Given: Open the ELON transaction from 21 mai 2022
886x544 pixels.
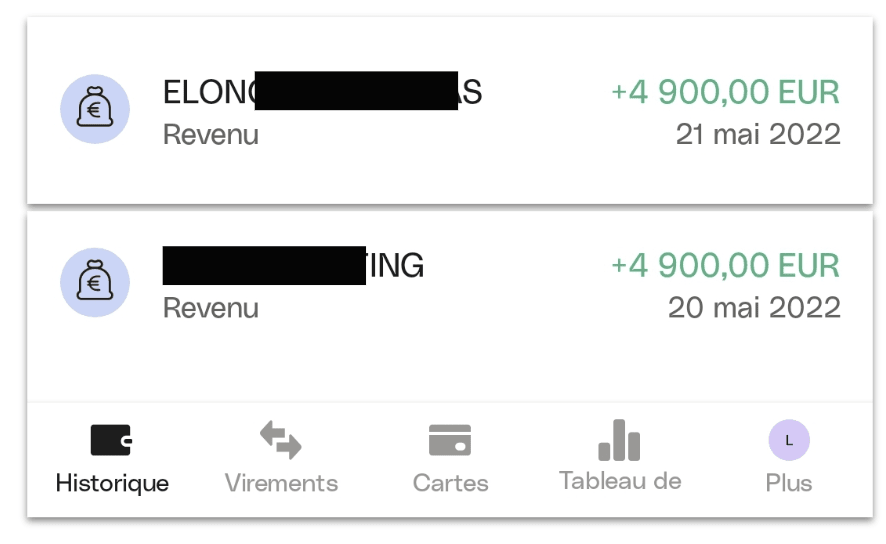Looking at the screenshot, I should tap(450, 110).
